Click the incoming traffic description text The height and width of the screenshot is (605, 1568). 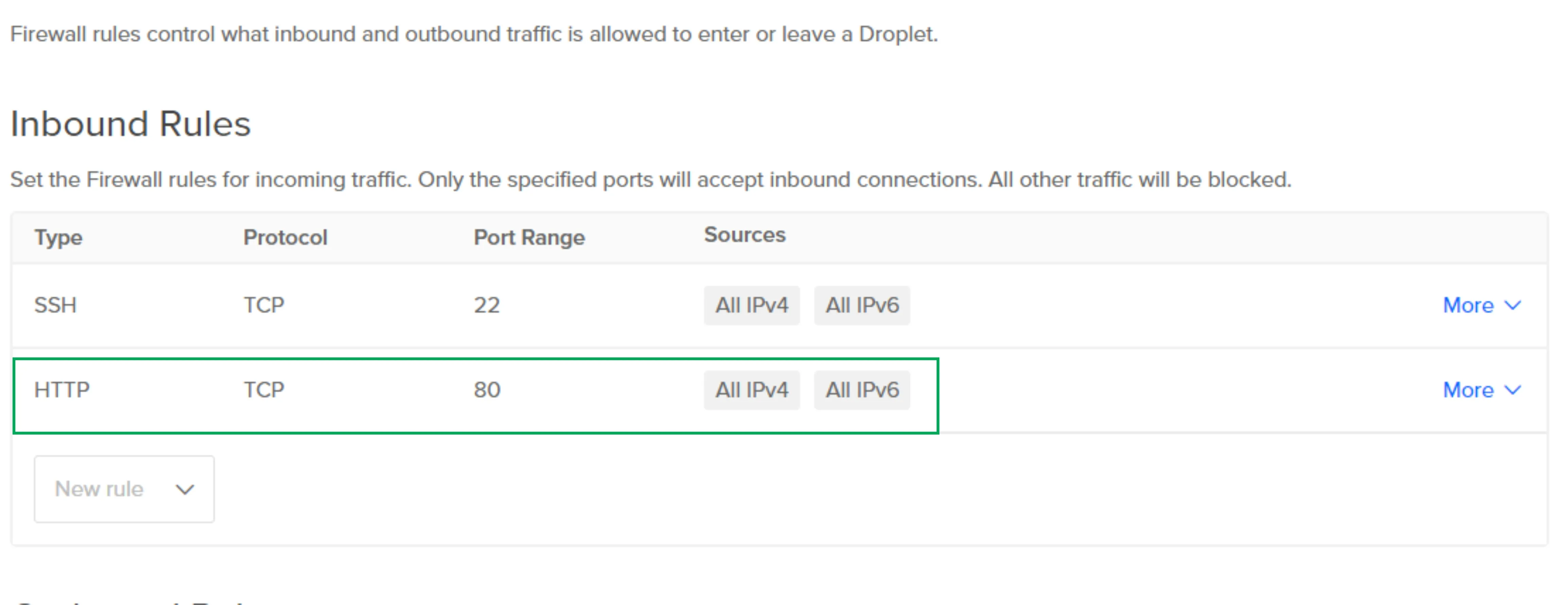click(650, 179)
